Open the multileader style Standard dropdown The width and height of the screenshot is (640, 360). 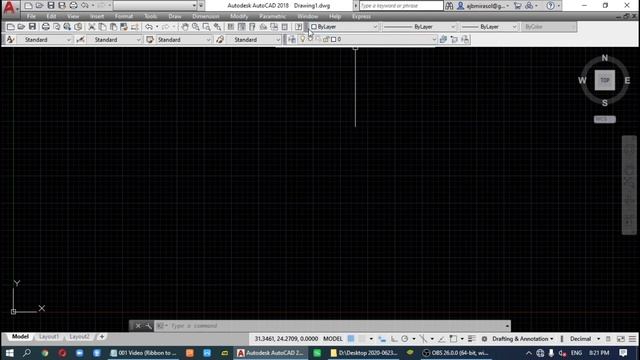pyautogui.click(x=254, y=40)
